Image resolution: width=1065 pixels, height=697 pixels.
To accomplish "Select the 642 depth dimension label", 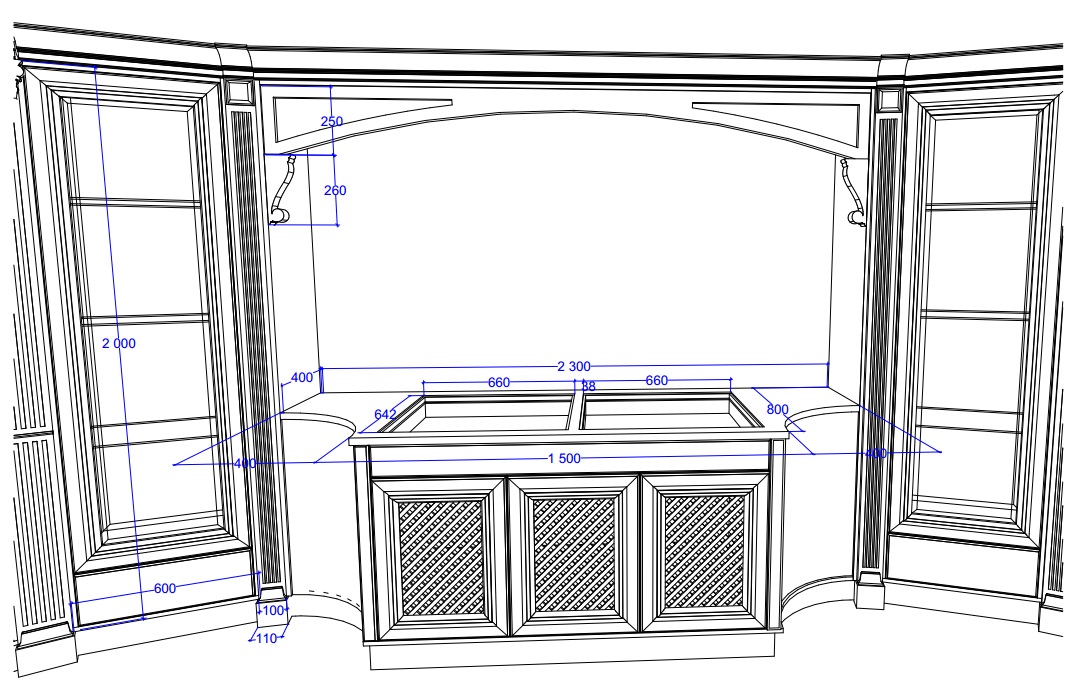I will (385, 414).
